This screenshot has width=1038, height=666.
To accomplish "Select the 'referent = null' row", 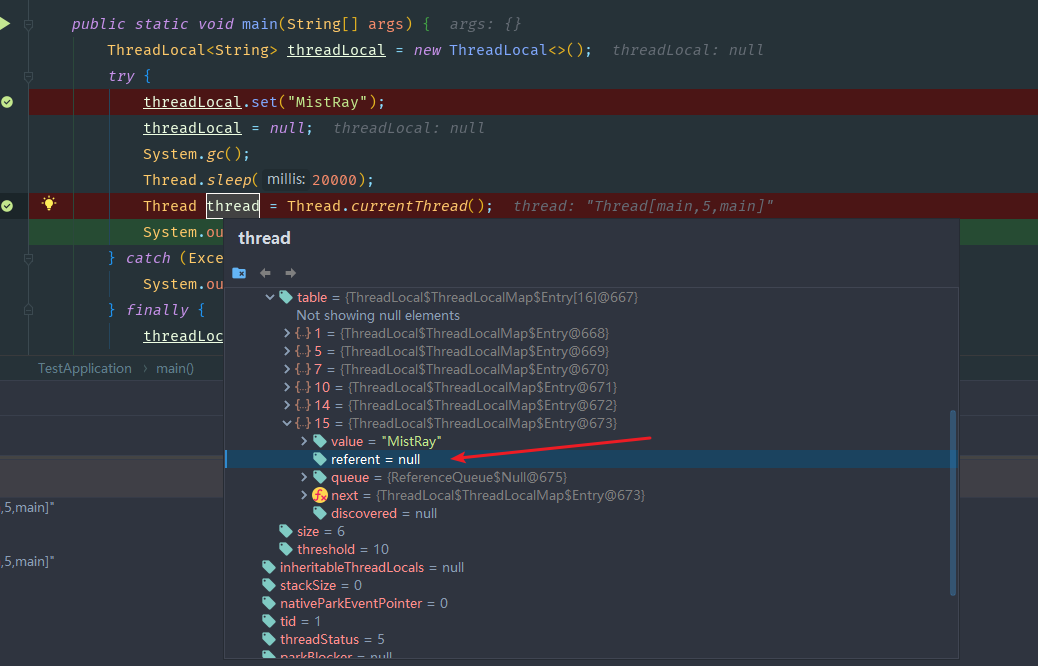I will coord(589,459).
